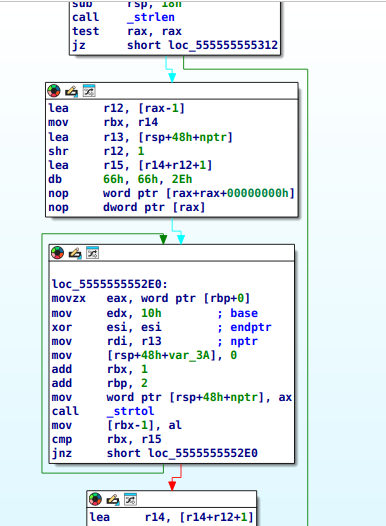Click the 'shr r12, 1' instruction
This screenshot has width=386, height=526.
pos(96,151)
